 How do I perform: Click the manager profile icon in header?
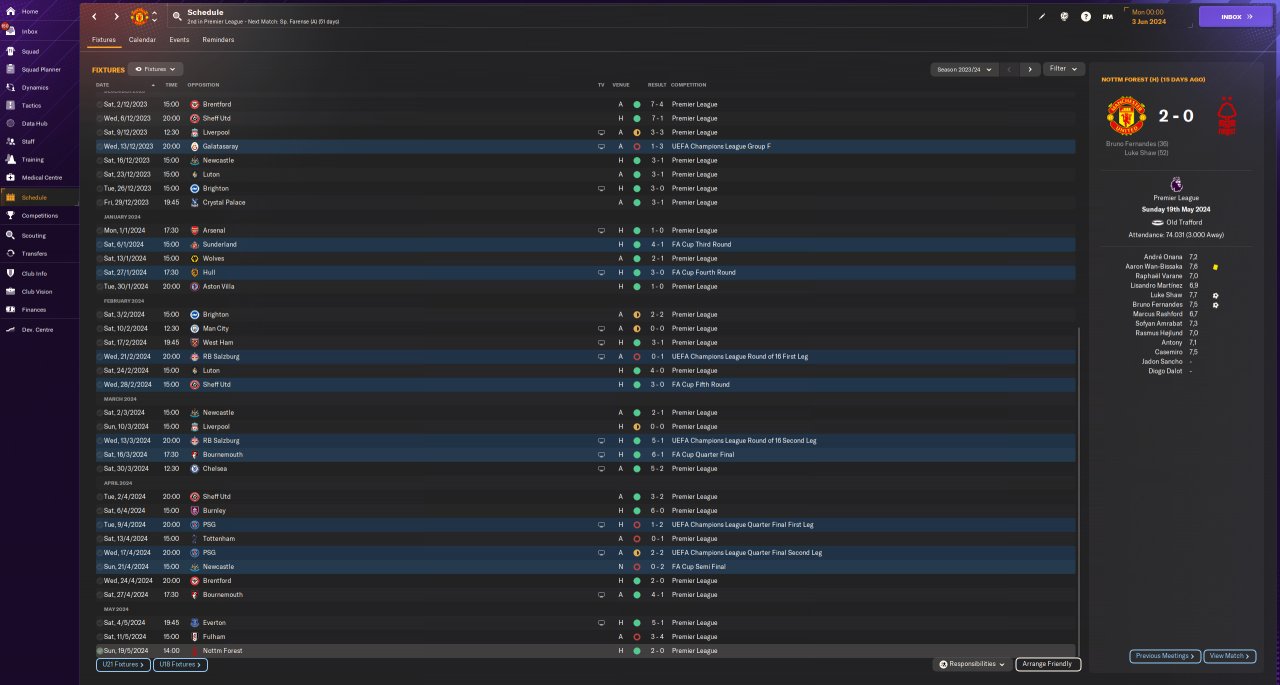click(x=1064, y=17)
